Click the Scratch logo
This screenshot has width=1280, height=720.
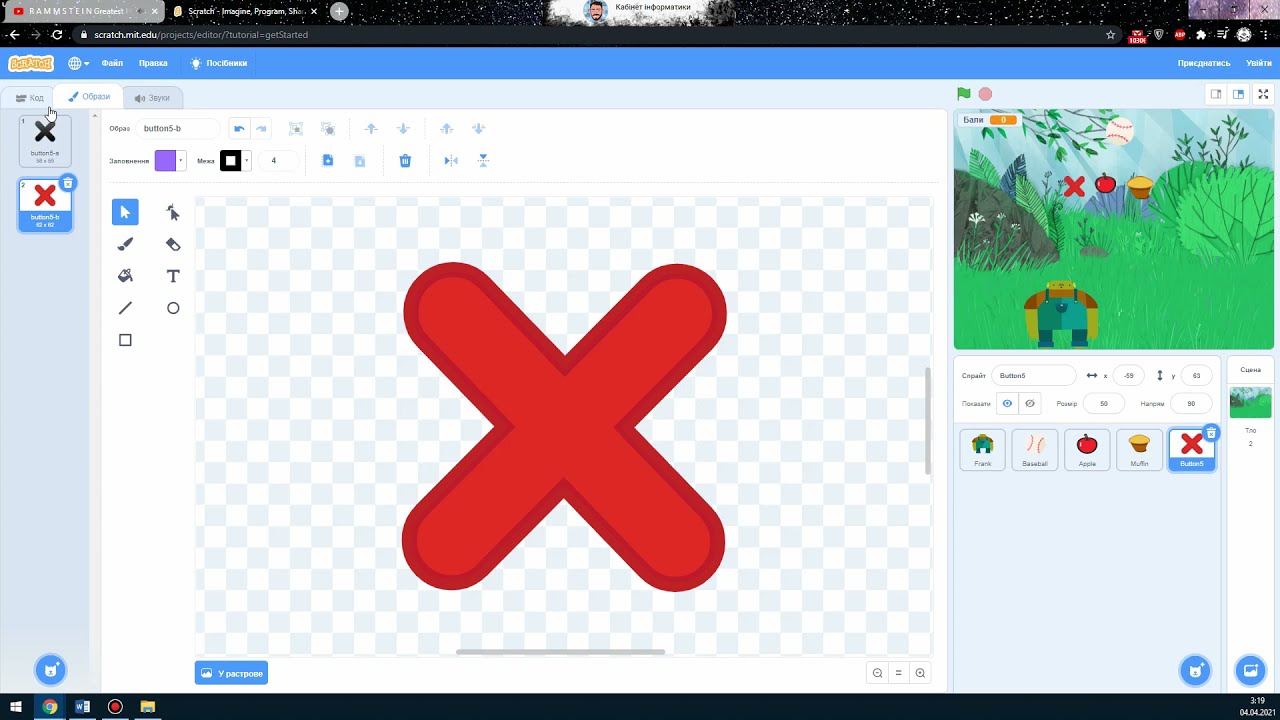click(x=31, y=63)
